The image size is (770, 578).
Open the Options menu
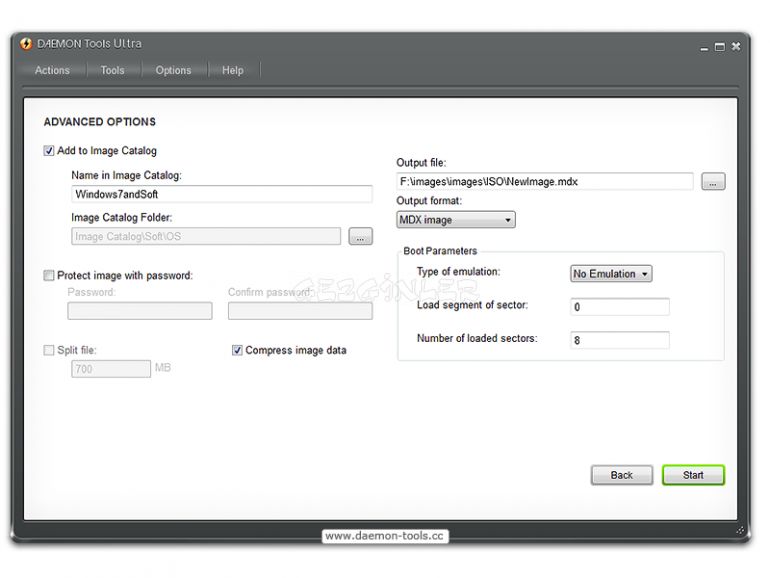pyautogui.click(x=173, y=70)
